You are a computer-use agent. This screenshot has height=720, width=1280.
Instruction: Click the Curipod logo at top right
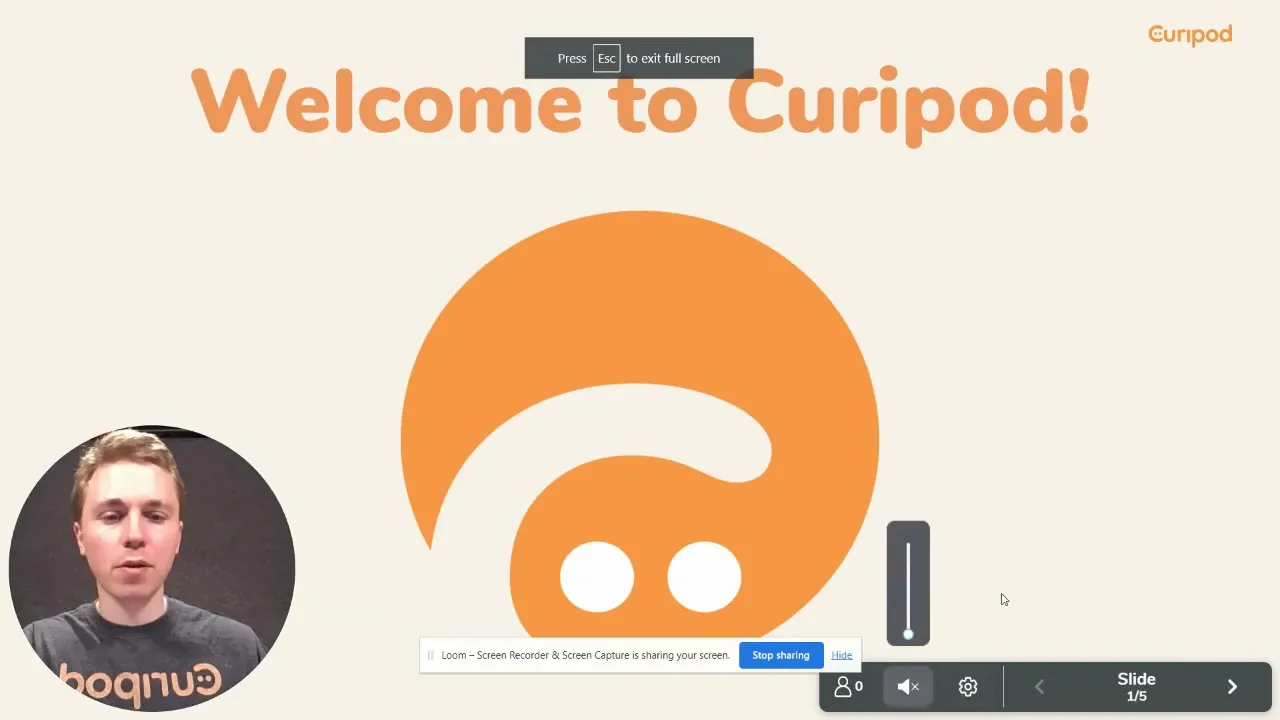click(1190, 35)
